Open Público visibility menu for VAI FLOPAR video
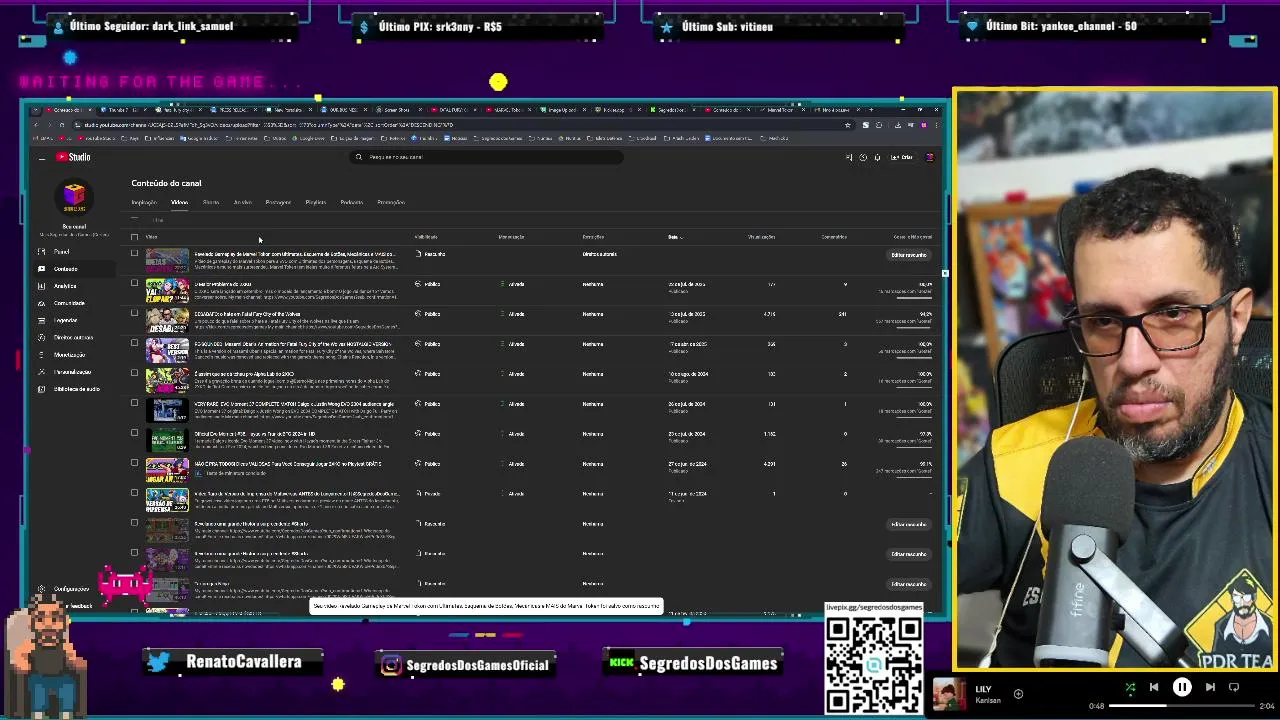This screenshot has width=1280, height=720. coord(429,284)
